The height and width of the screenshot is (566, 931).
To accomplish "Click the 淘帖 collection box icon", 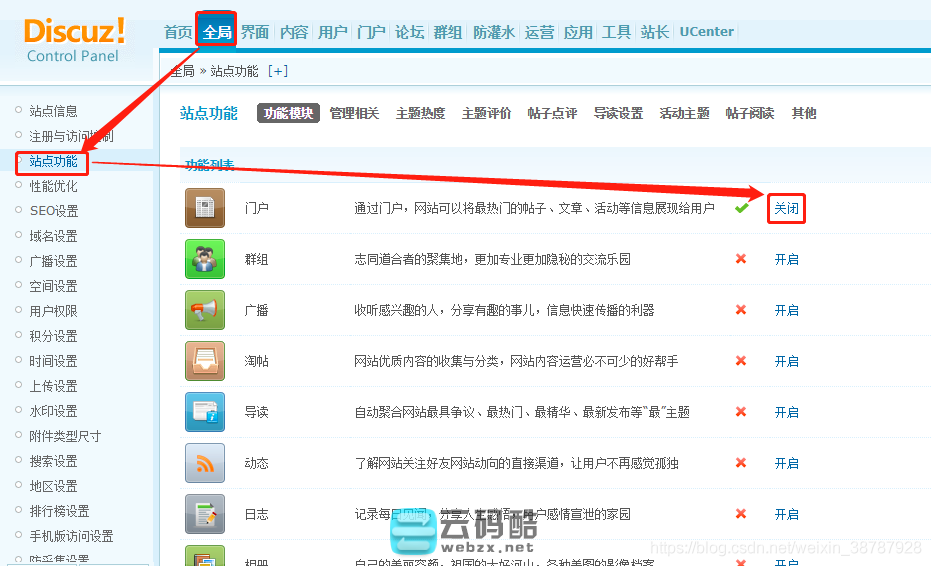I will pyautogui.click(x=205, y=361).
